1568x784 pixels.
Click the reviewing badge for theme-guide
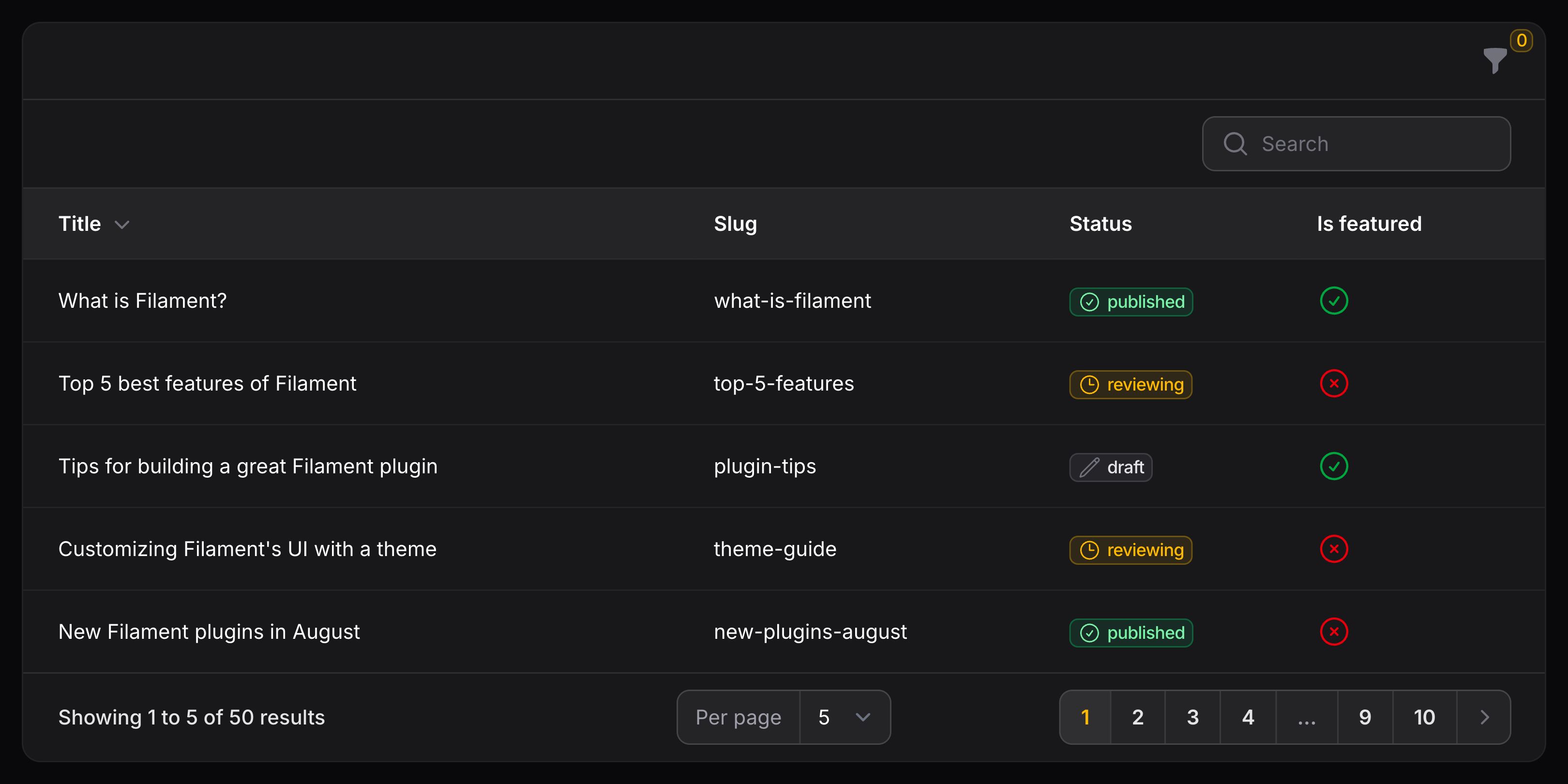click(x=1131, y=550)
